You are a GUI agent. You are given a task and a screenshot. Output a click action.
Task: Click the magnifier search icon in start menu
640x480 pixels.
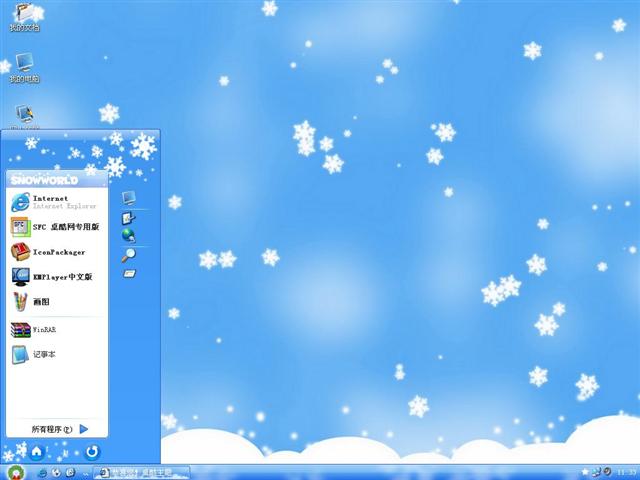click(x=129, y=255)
